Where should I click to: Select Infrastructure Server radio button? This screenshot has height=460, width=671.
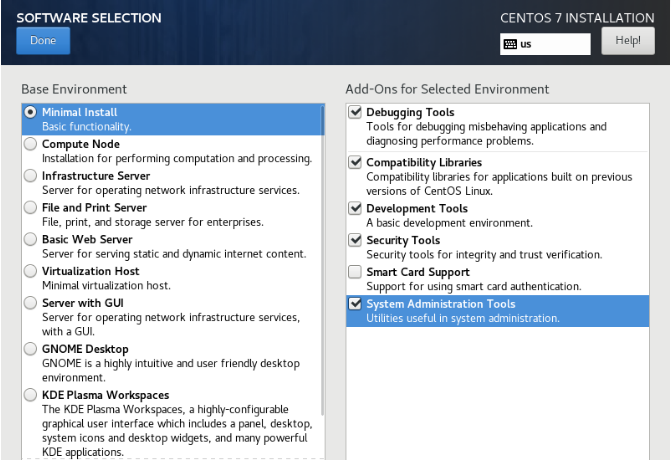pyautogui.click(x=30, y=176)
